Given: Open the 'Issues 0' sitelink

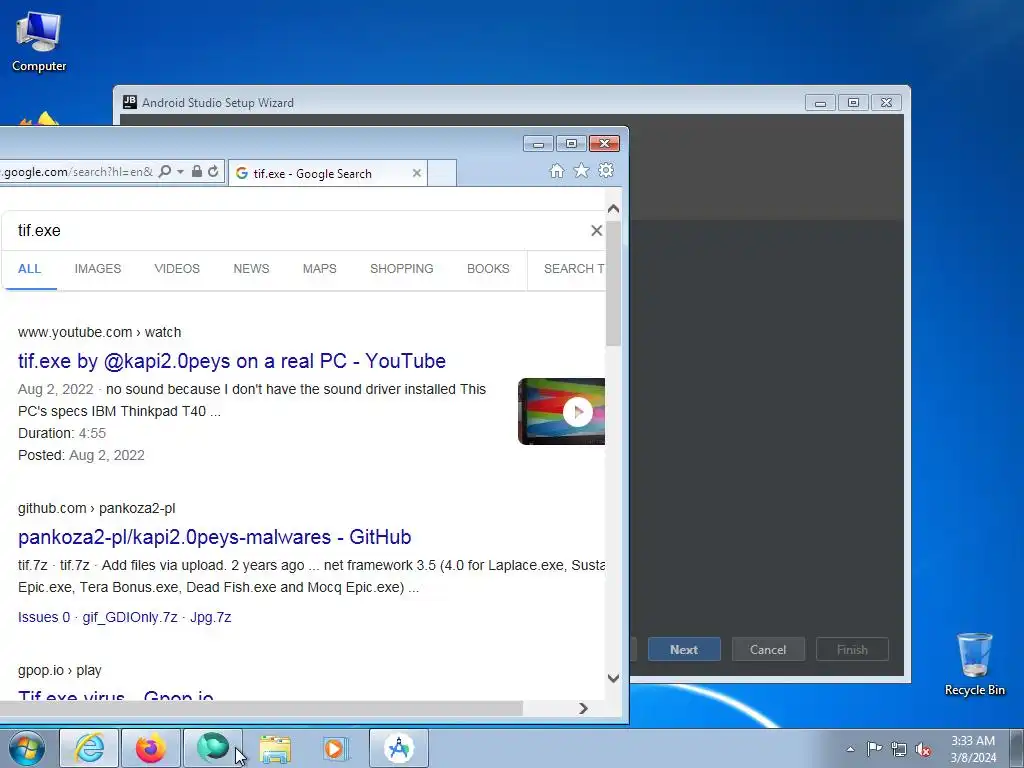Looking at the screenshot, I should tap(44, 617).
